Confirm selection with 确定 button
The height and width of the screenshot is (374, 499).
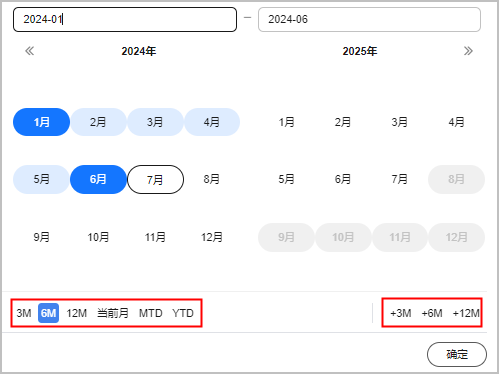[x=457, y=354]
